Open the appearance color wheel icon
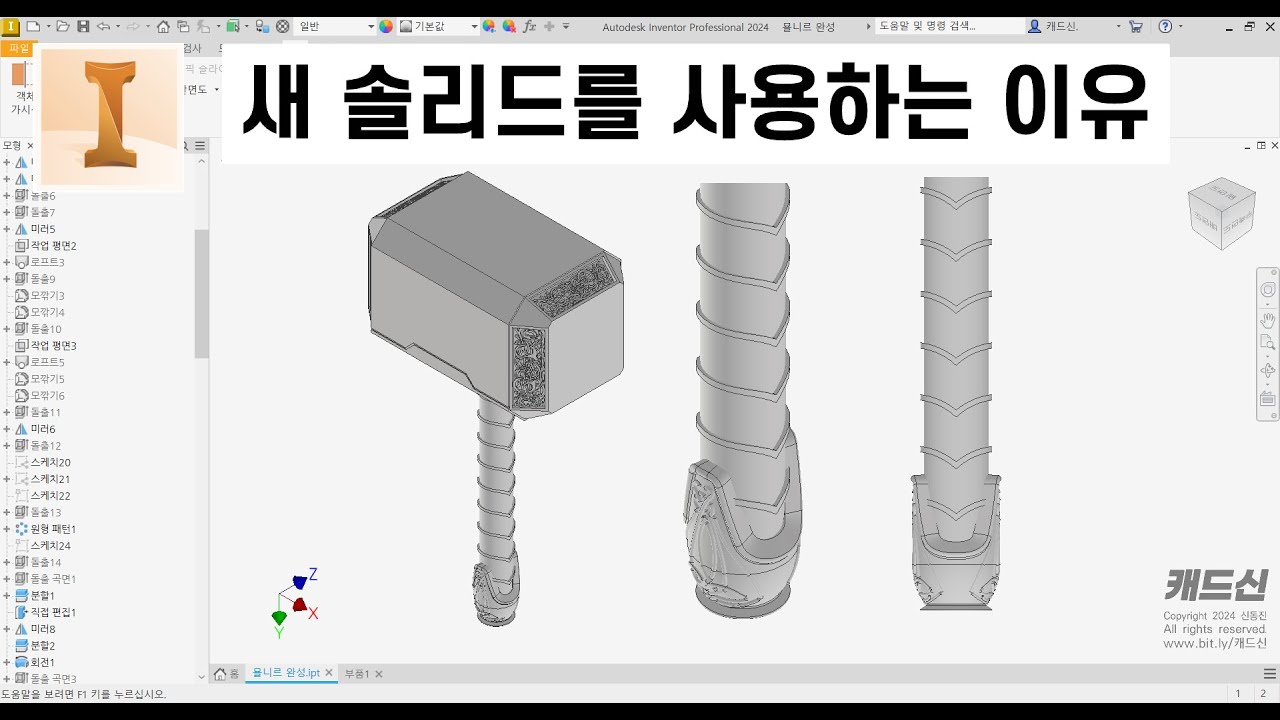1280x720 pixels. tap(386, 27)
